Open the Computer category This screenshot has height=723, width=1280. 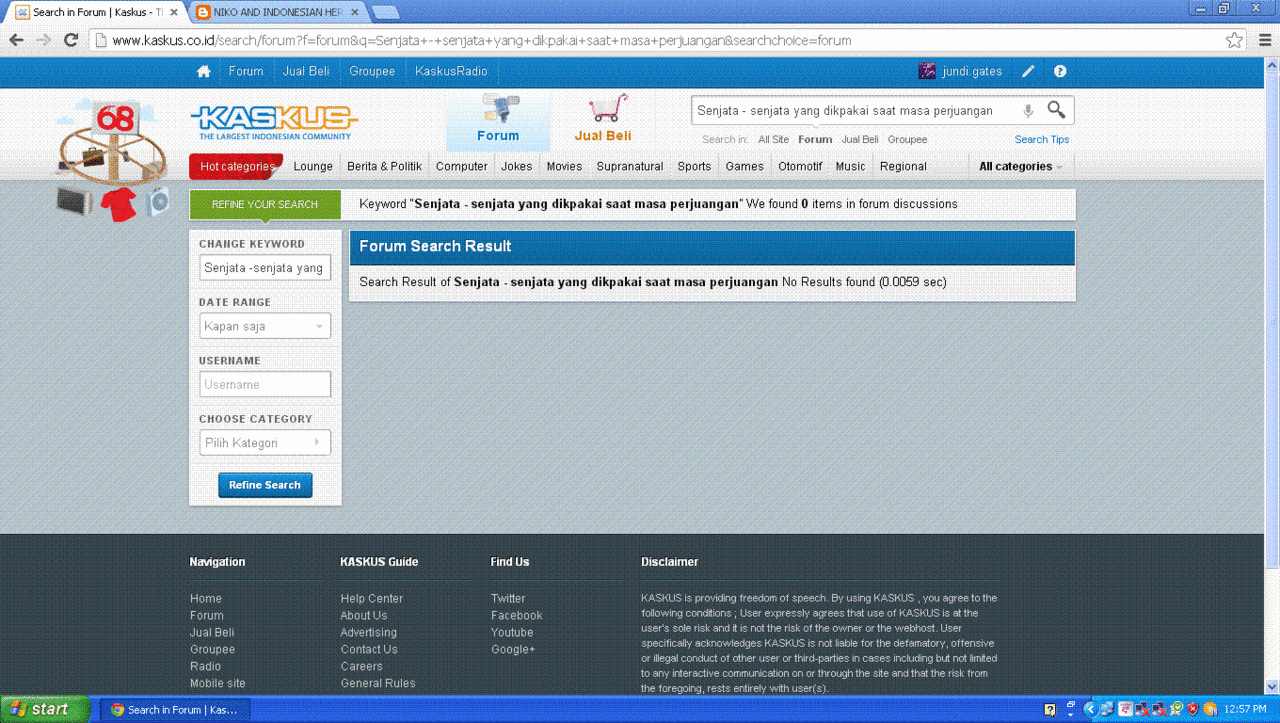(x=462, y=167)
